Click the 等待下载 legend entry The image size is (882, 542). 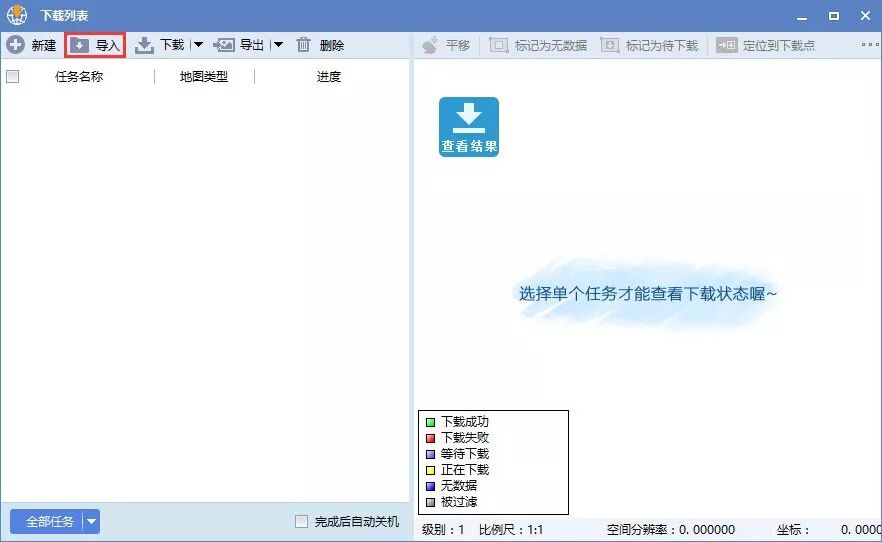[457, 454]
